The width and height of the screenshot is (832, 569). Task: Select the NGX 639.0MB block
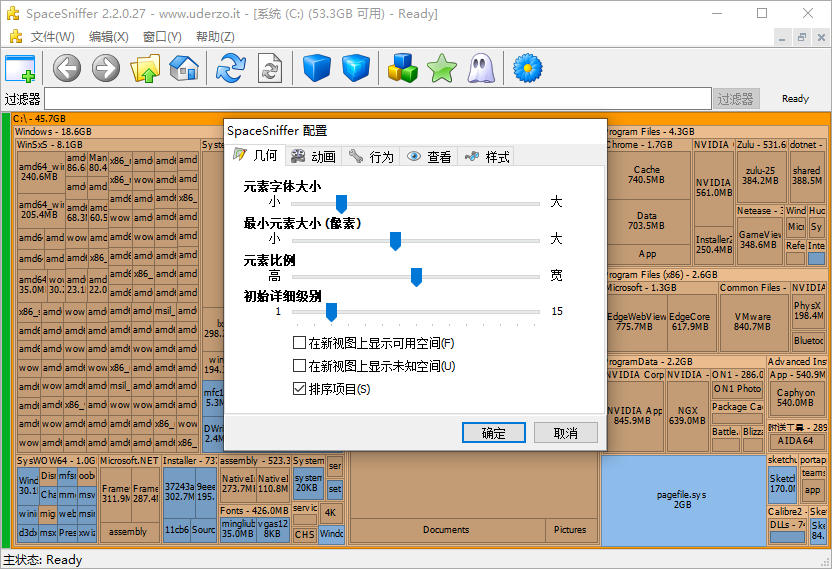coord(688,416)
